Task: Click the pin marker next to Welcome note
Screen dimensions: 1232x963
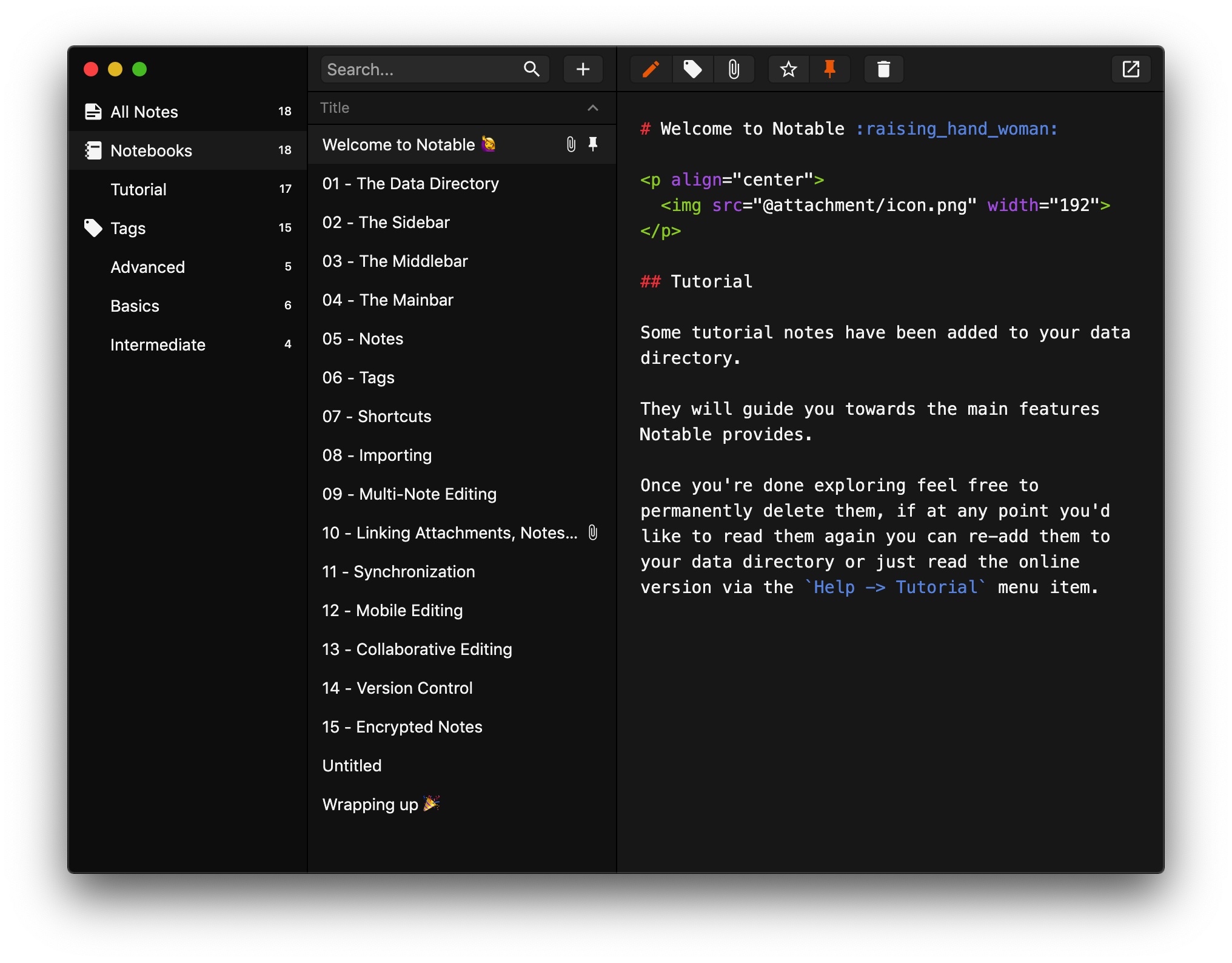Action: [x=592, y=144]
